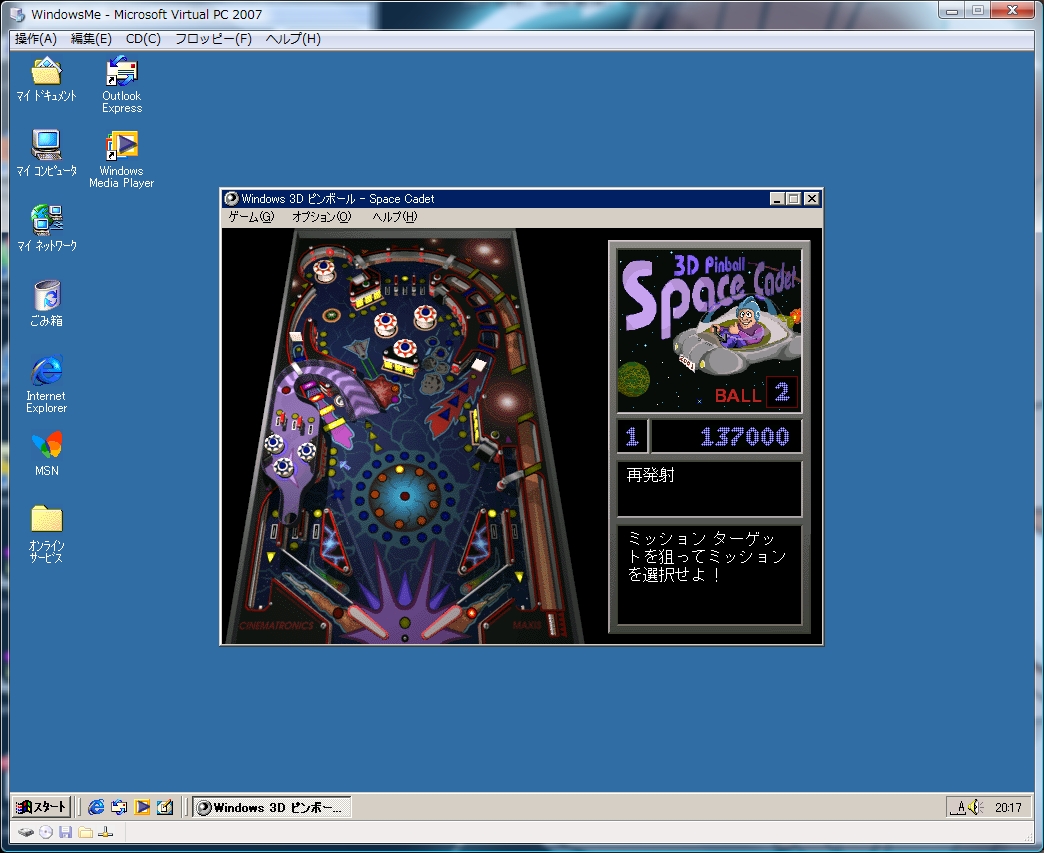Image resolution: width=1044 pixels, height=853 pixels.
Task: Select the Windows Media Player desktop shortcut
Action: click(x=122, y=160)
